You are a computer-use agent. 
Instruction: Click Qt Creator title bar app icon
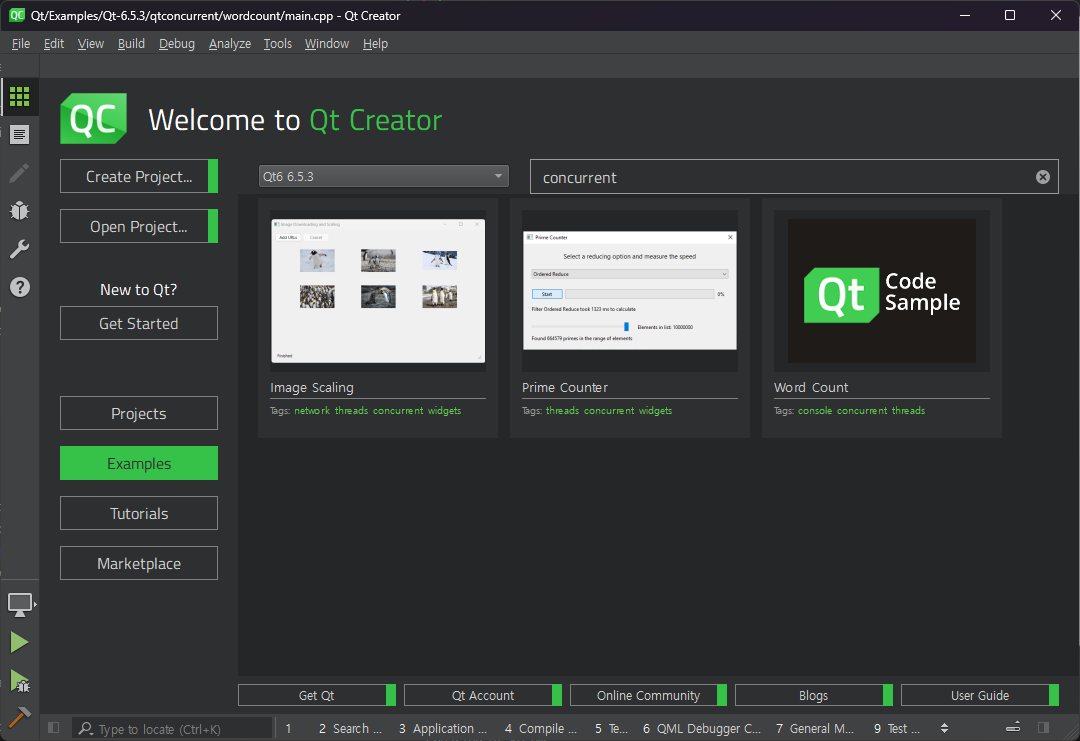coord(17,15)
